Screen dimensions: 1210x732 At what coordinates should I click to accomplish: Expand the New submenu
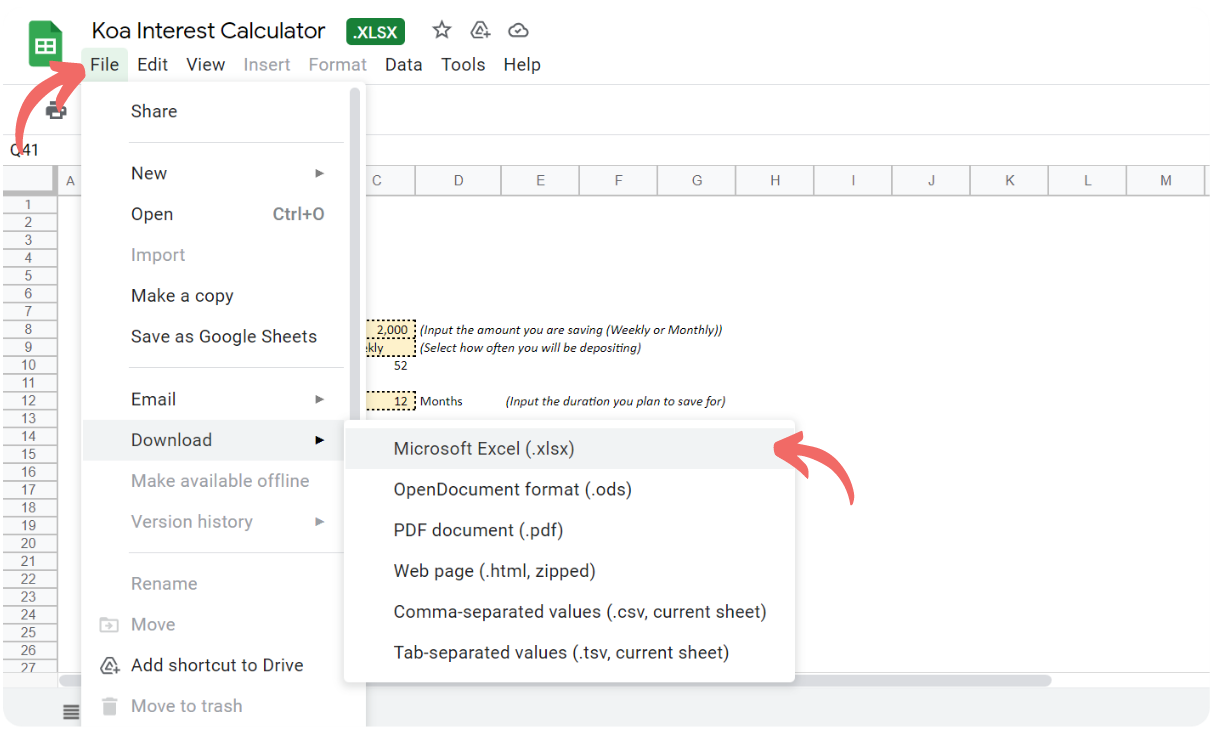(x=216, y=173)
